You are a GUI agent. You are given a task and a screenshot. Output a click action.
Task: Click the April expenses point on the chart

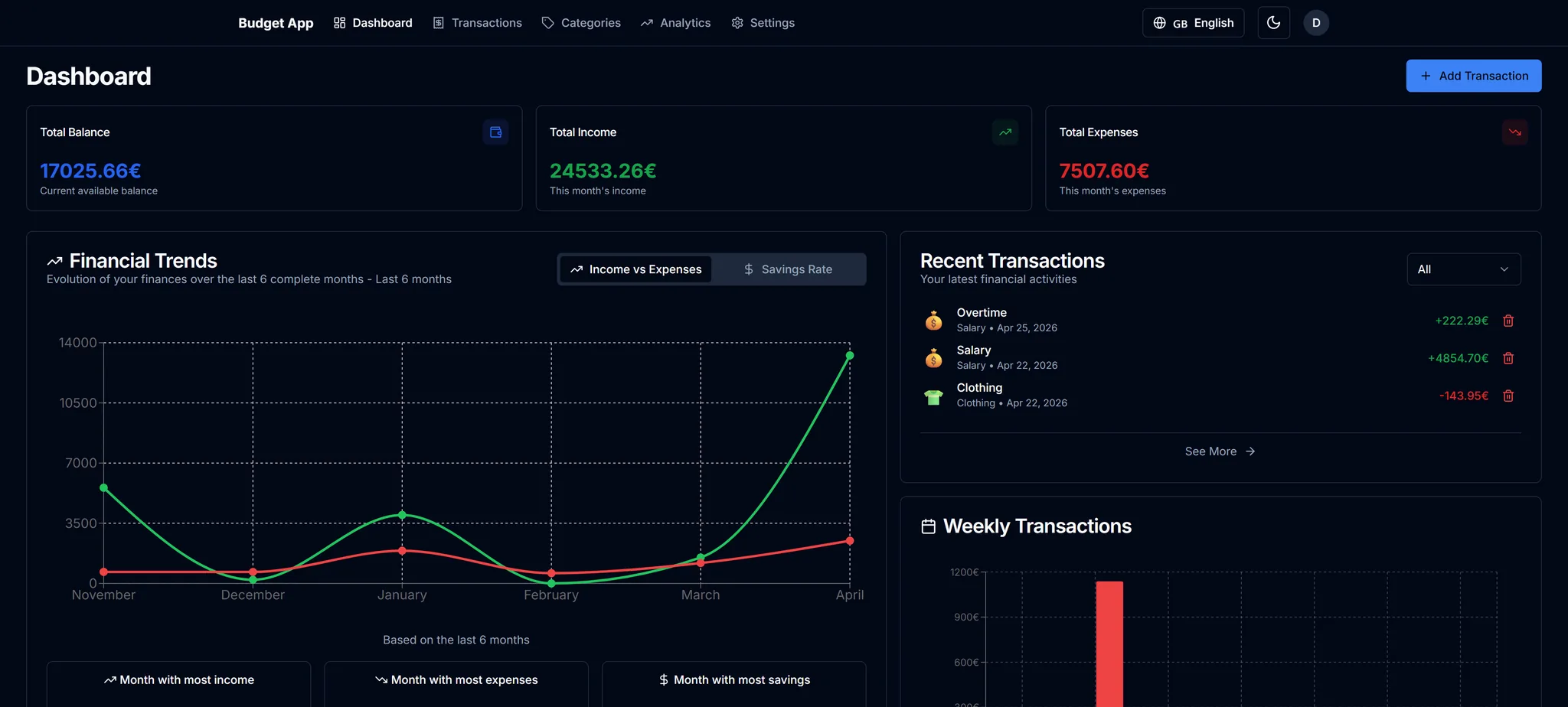(850, 541)
